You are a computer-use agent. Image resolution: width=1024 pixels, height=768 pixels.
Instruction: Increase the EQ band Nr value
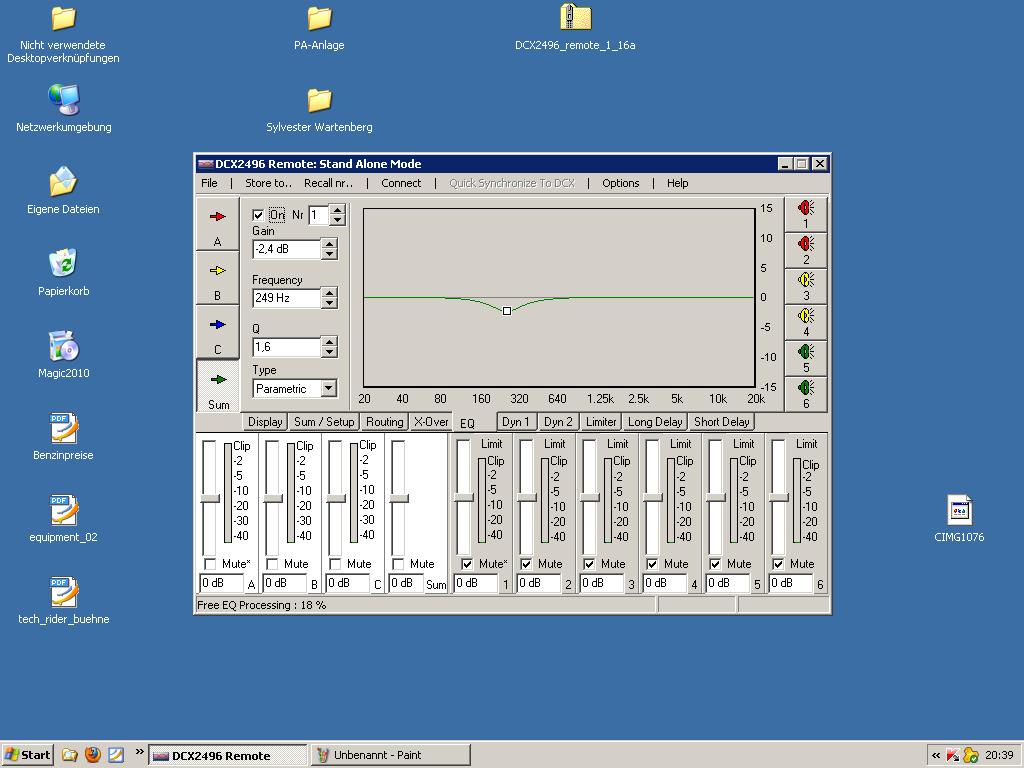[337, 210]
